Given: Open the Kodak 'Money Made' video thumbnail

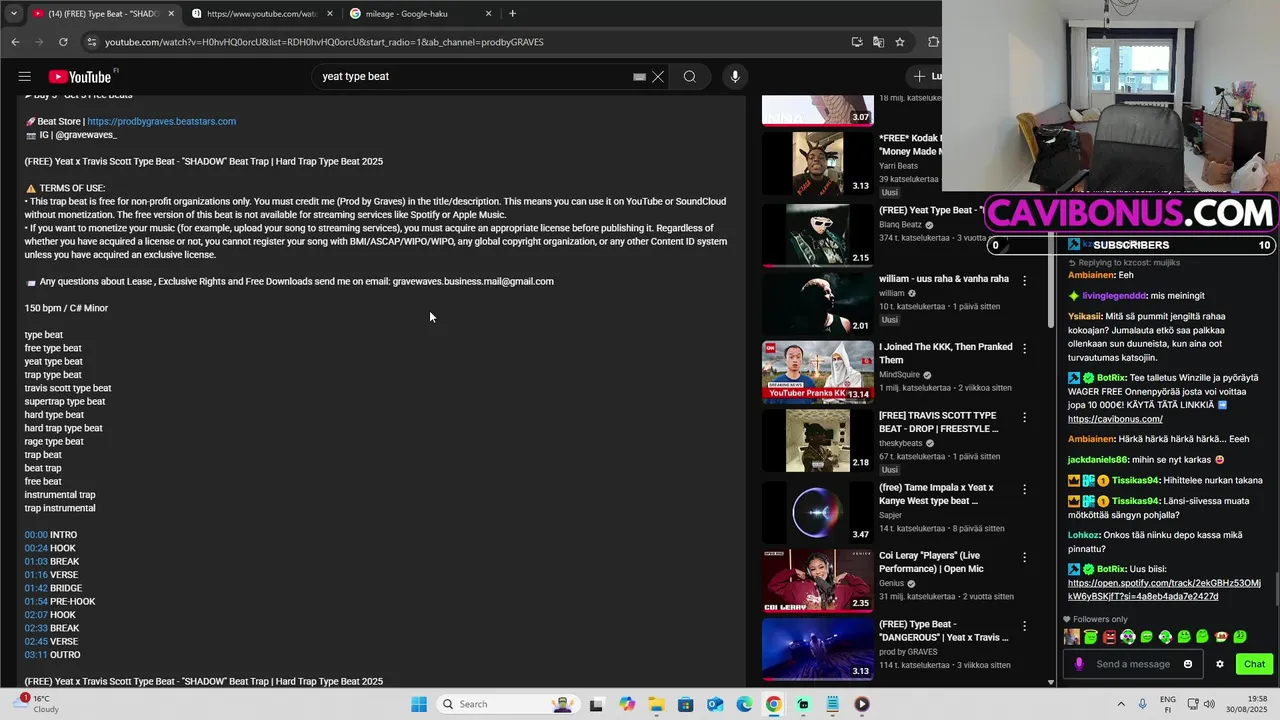Looking at the screenshot, I should (x=817, y=163).
